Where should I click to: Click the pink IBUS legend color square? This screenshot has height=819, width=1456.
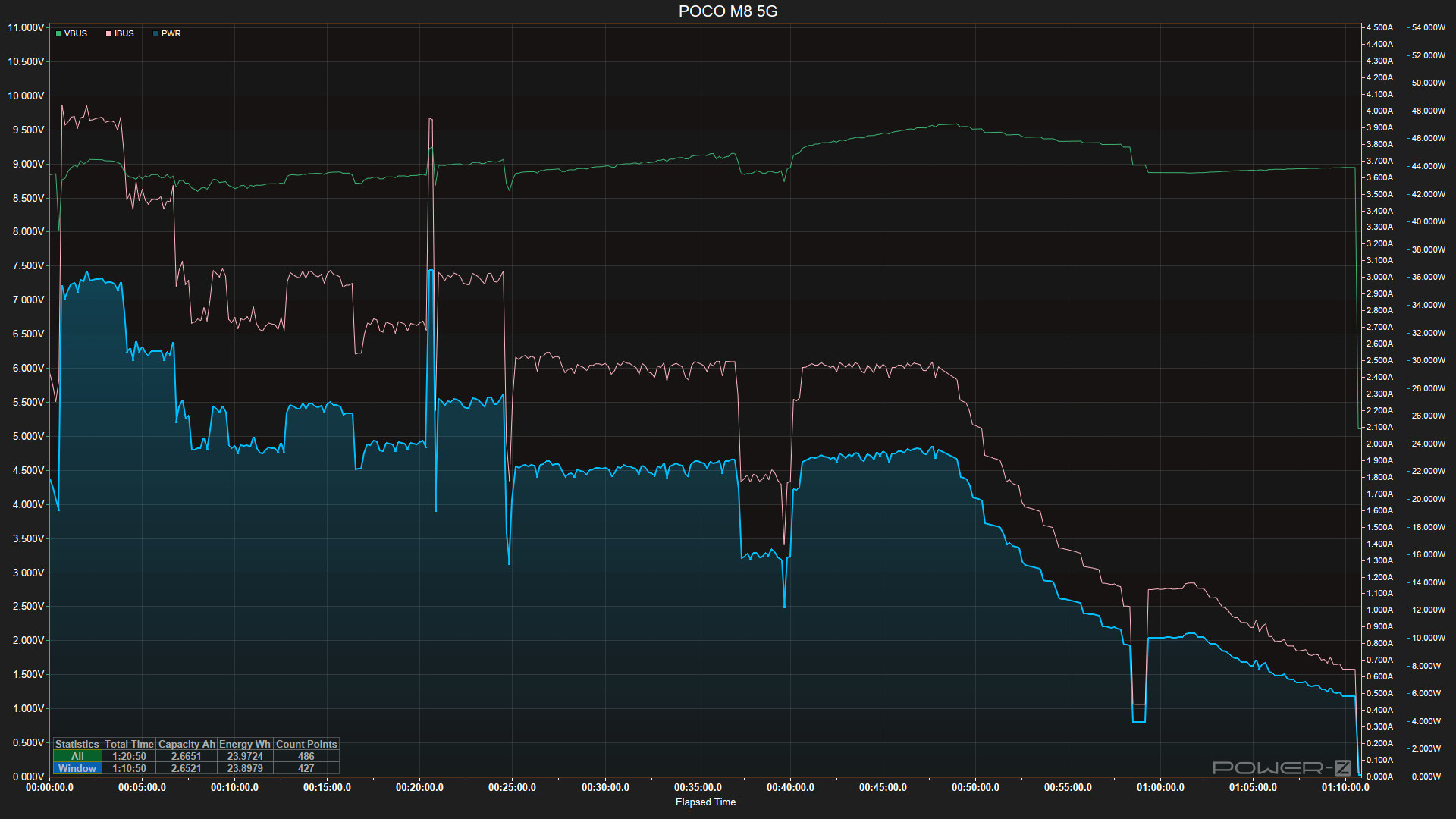click(108, 33)
